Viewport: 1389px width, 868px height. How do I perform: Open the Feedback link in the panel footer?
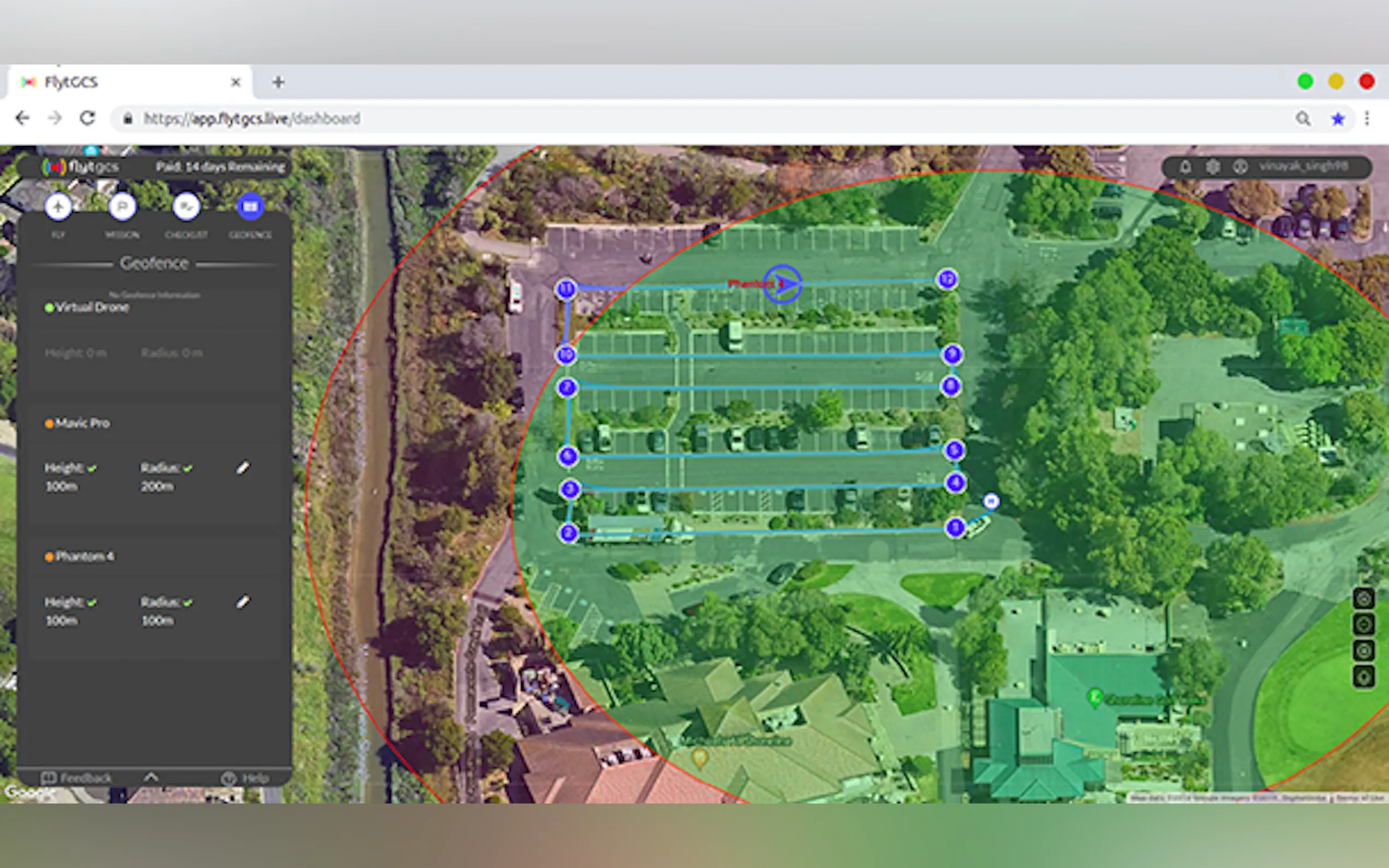(77, 778)
